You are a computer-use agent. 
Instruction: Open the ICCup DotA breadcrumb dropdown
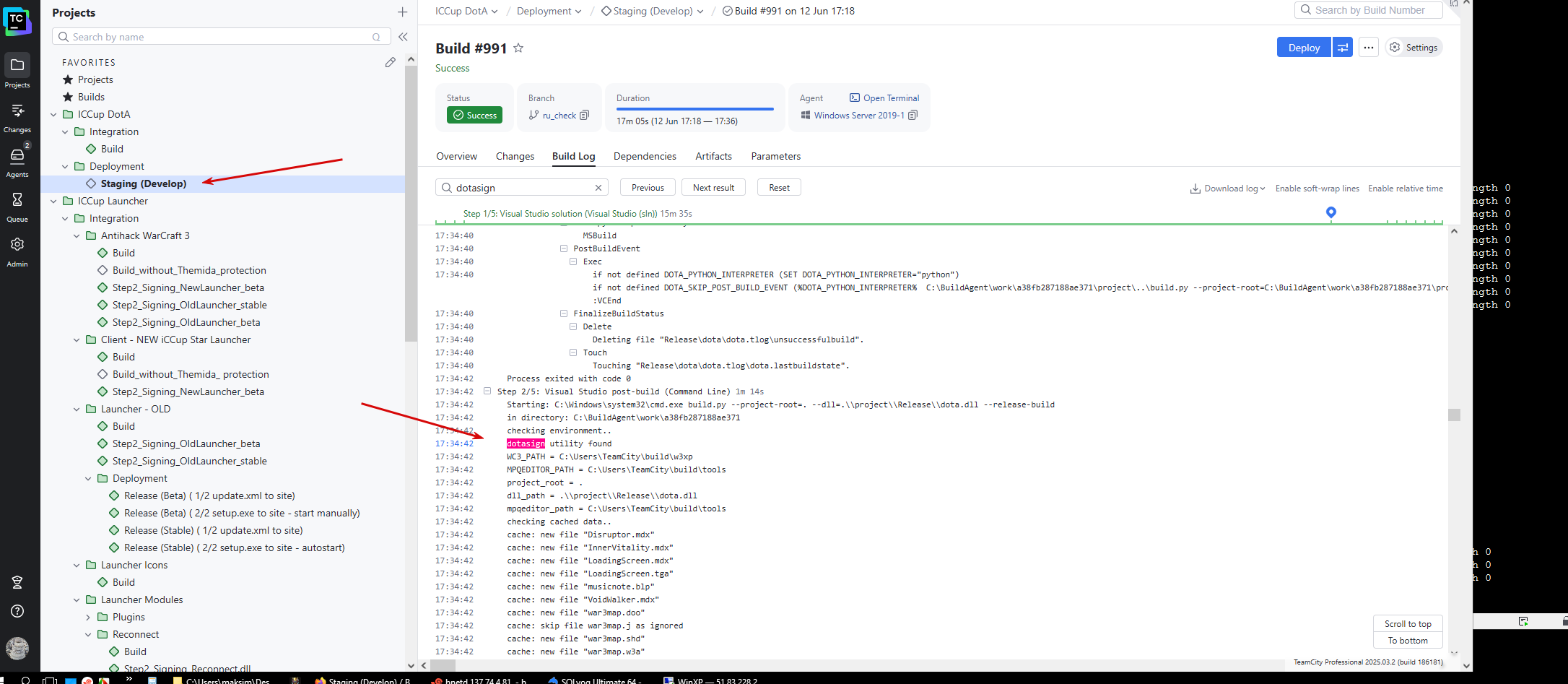pyautogui.click(x=495, y=11)
